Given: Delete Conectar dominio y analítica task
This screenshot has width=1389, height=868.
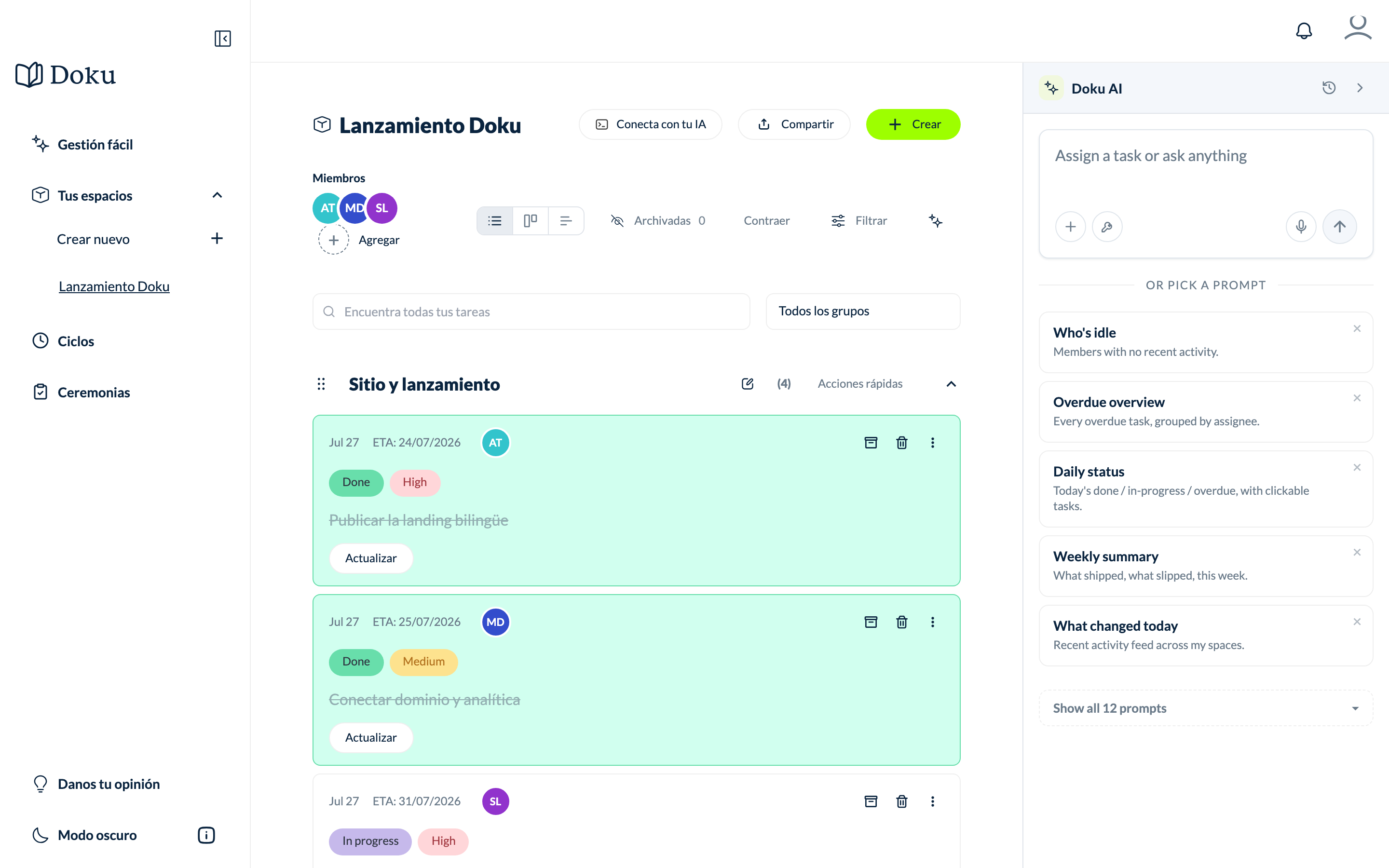Looking at the screenshot, I should coord(901,622).
